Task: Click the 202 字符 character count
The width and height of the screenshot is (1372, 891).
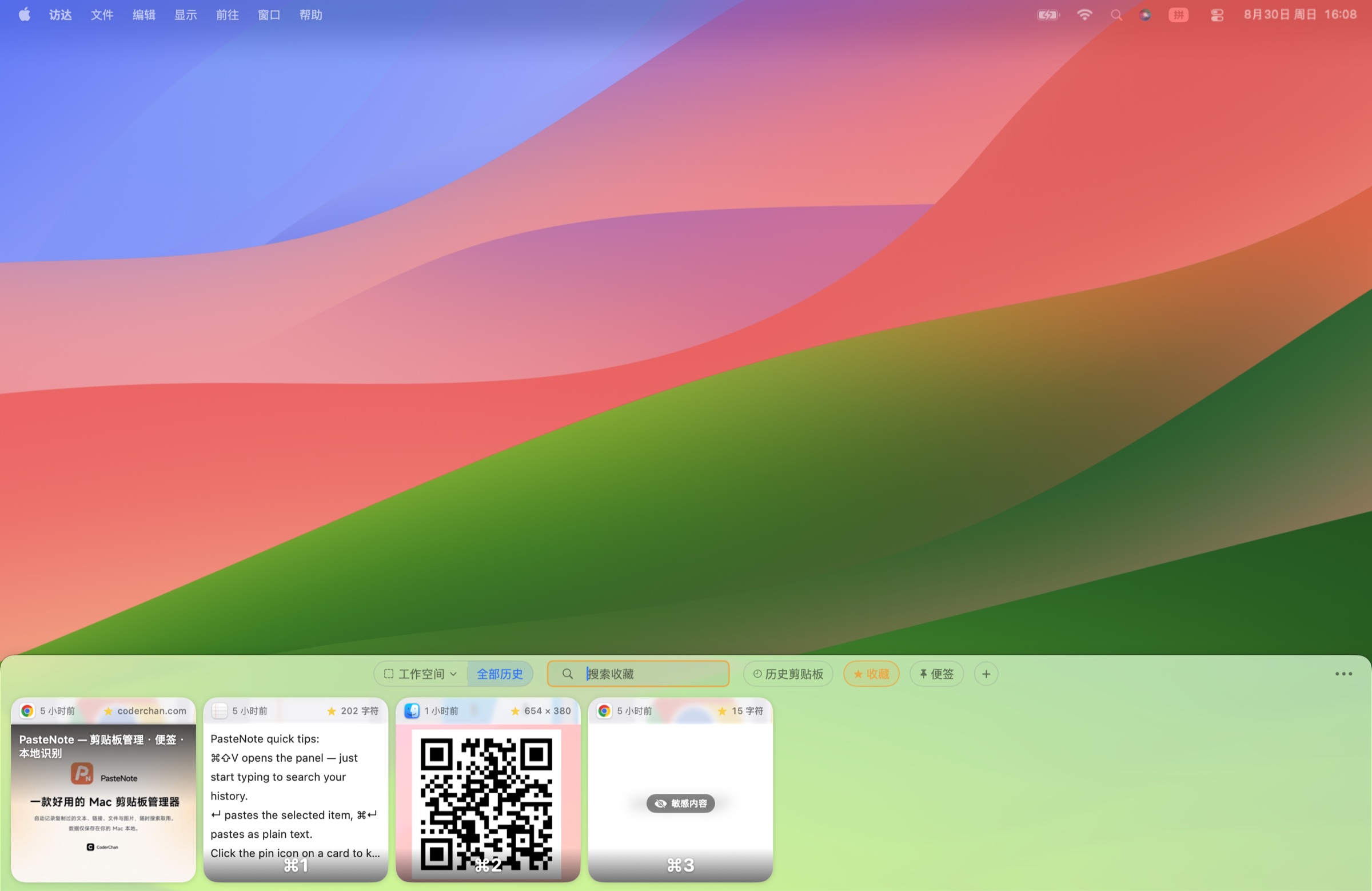Action: point(360,711)
